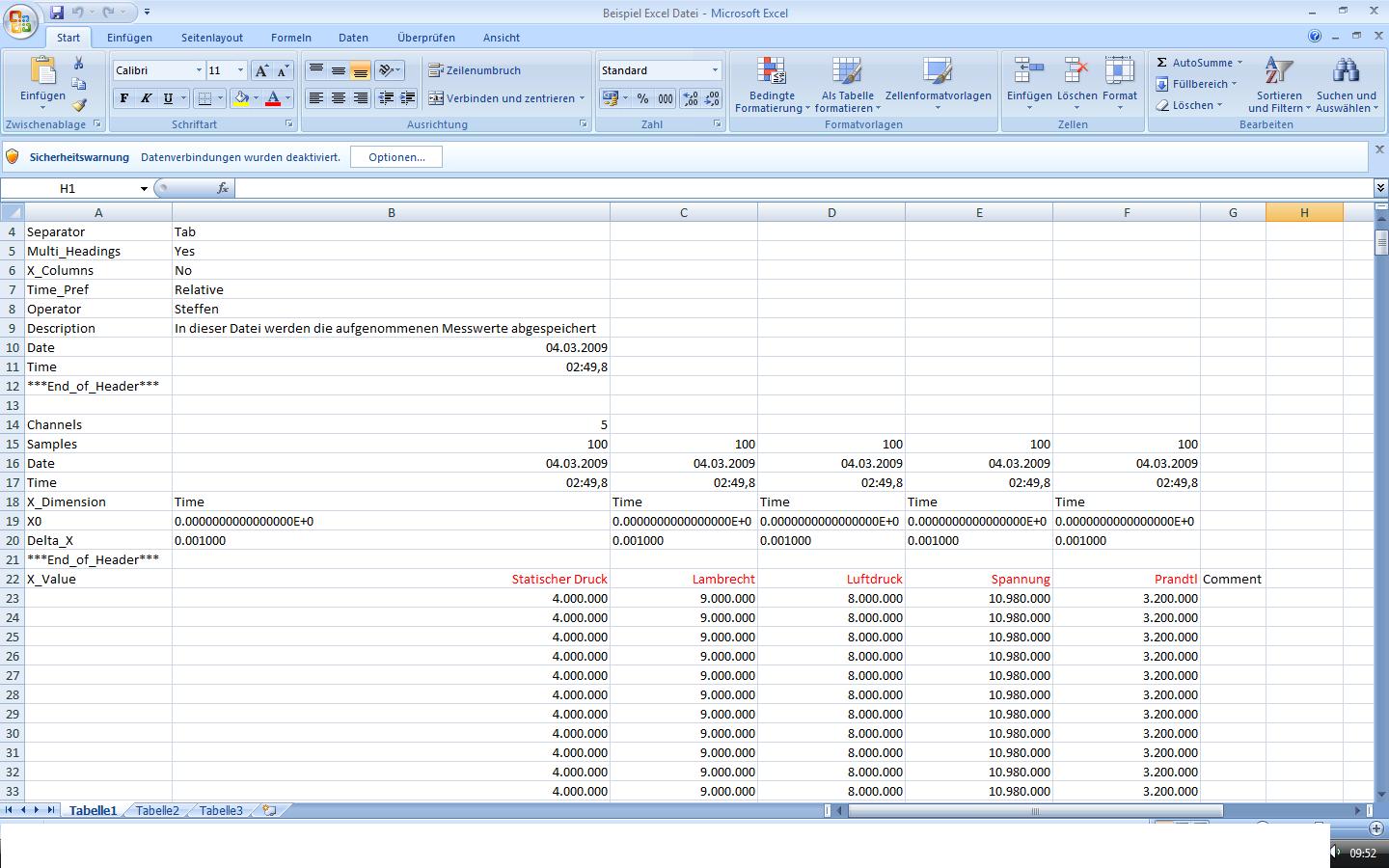
Task: Toggle Zeilenumbruch text wrapping
Action: (x=475, y=70)
